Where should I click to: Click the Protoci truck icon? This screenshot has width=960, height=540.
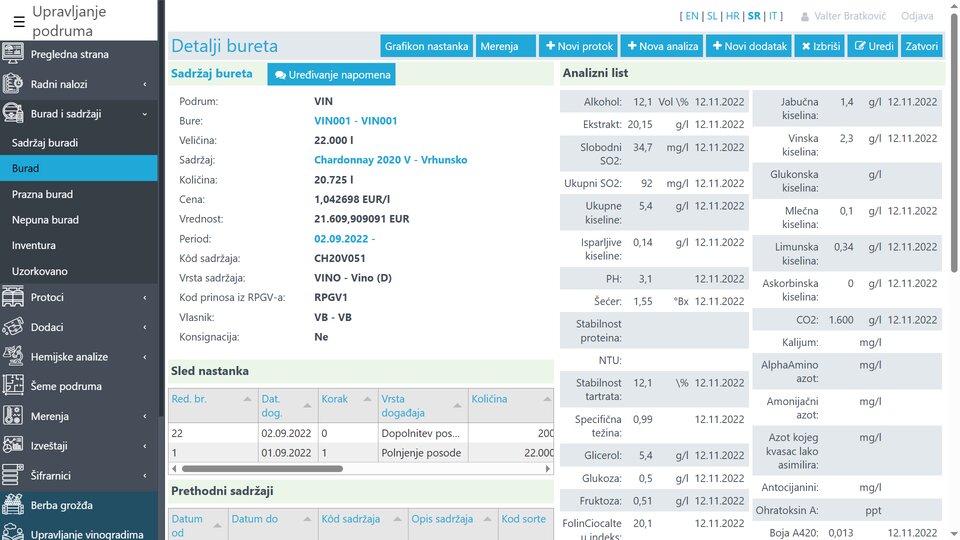click(x=14, y=297)
